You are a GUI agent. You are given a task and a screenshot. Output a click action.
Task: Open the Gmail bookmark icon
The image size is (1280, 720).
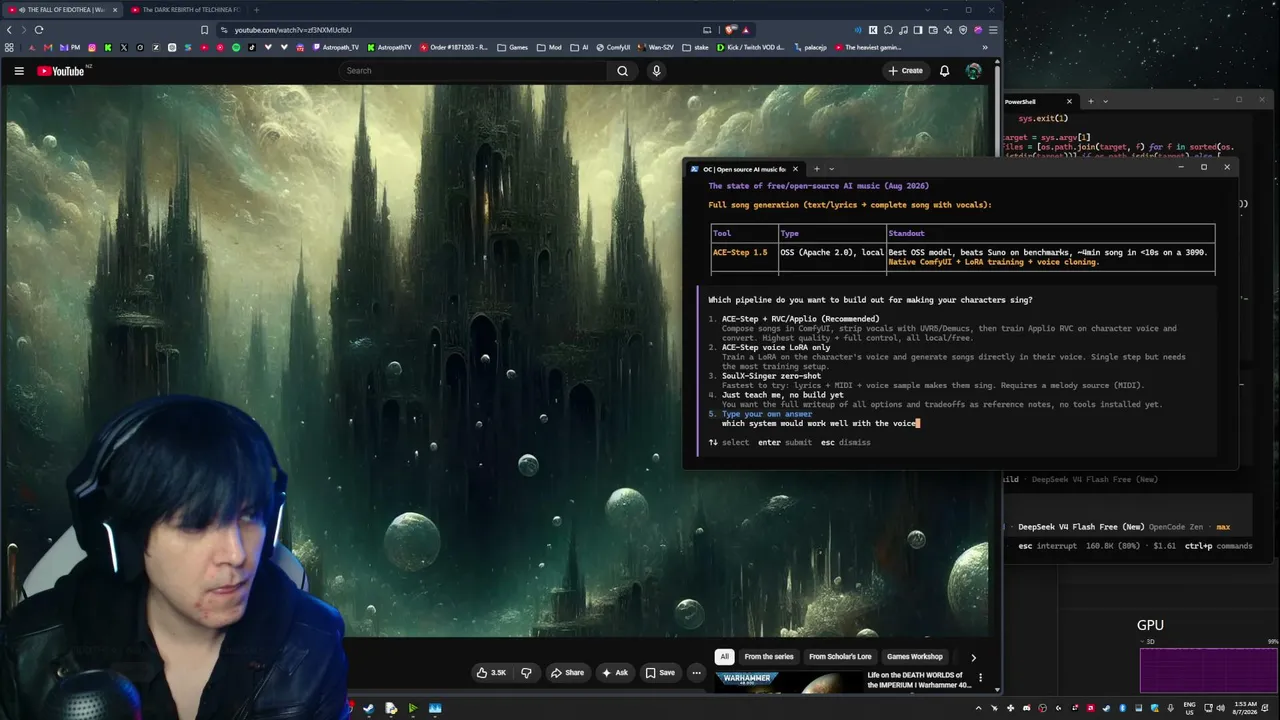[x=47, y=47]
